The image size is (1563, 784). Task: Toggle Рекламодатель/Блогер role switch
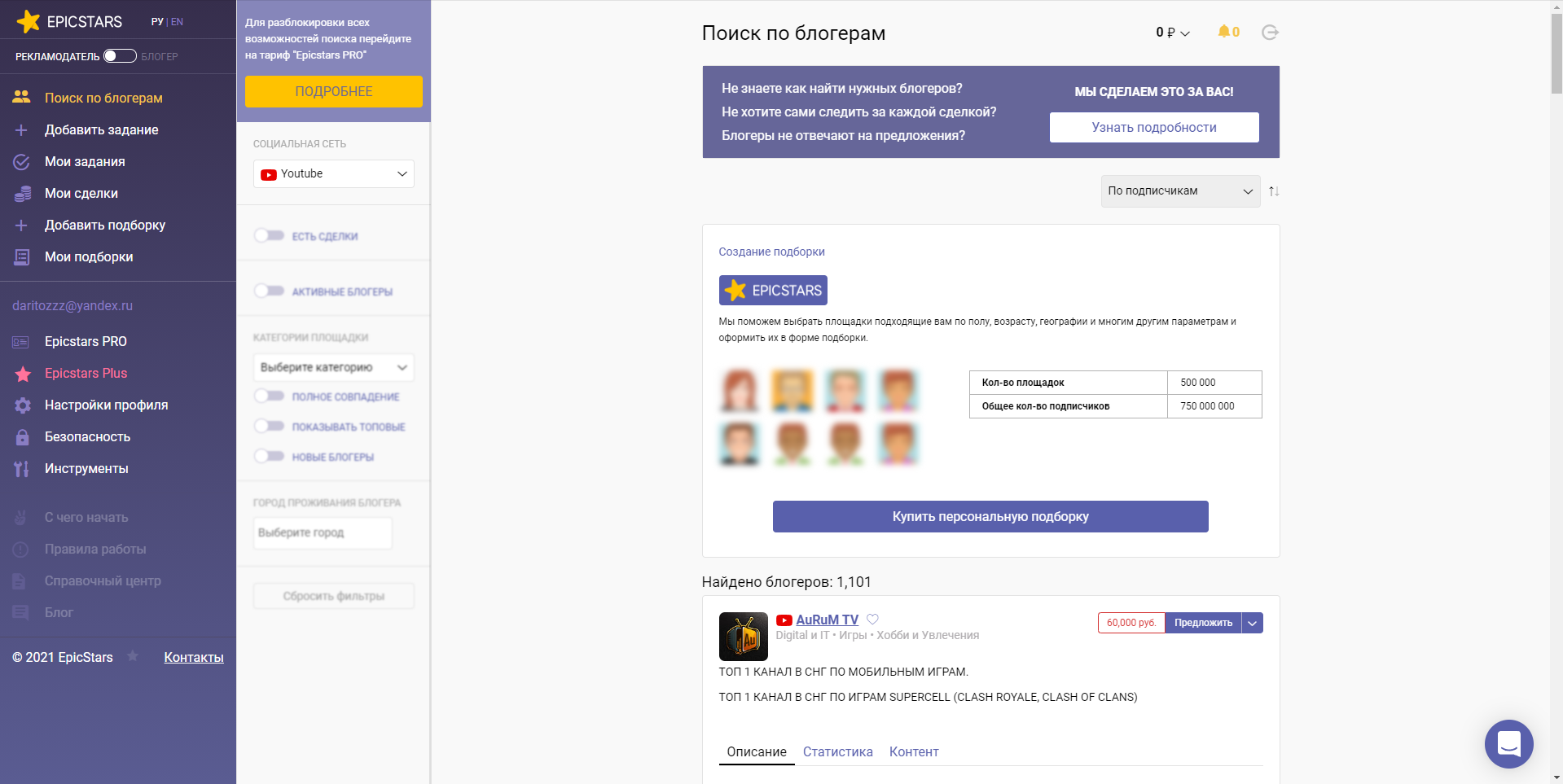coord(120,56)
